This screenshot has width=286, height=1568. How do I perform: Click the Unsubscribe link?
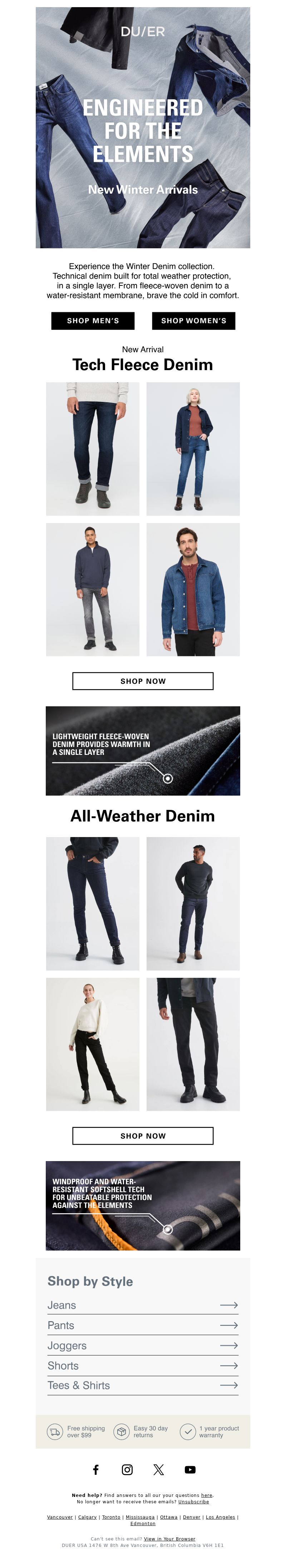[193, 1502]
